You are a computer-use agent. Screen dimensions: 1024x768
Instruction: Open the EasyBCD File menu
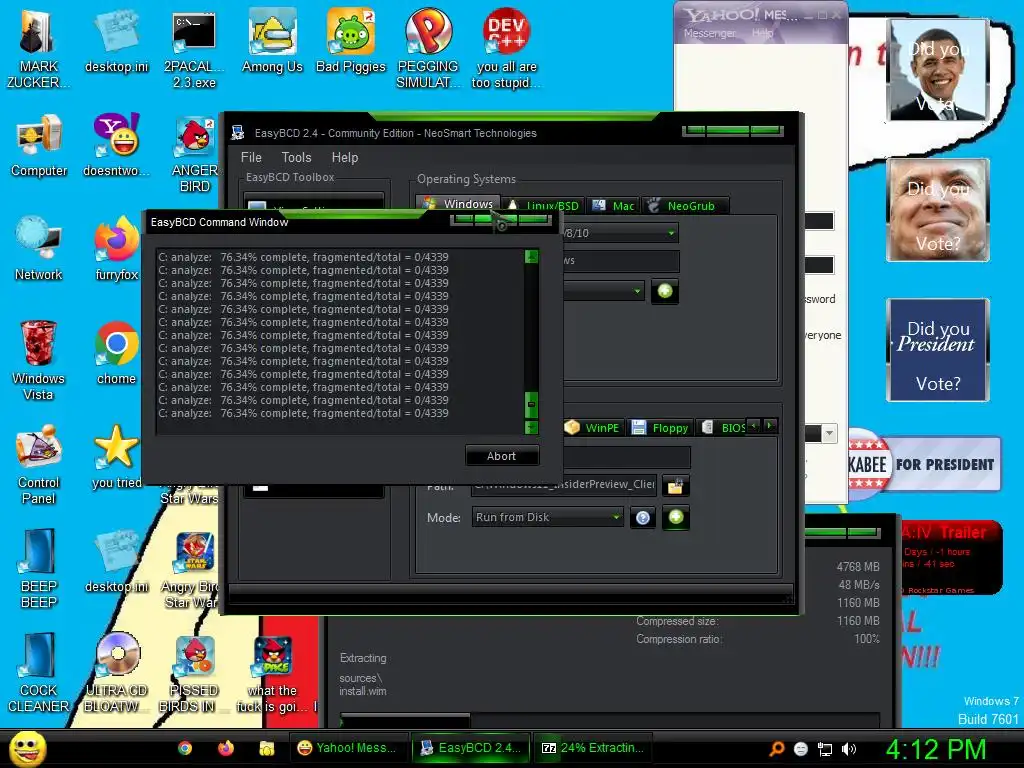[x=251, y=157]
